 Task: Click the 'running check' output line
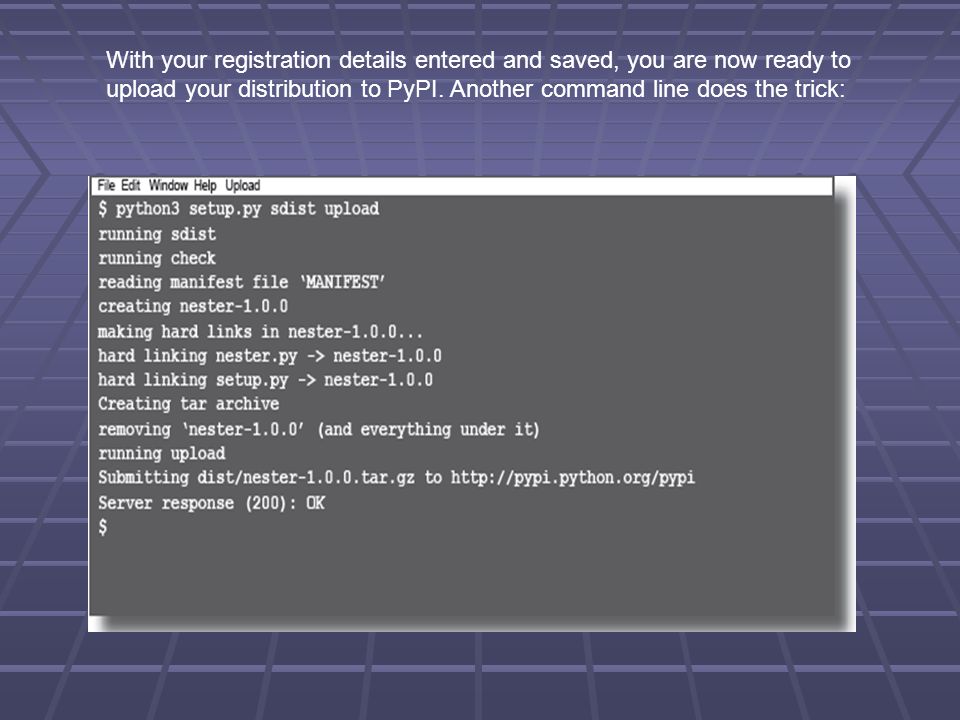[157, 258]
